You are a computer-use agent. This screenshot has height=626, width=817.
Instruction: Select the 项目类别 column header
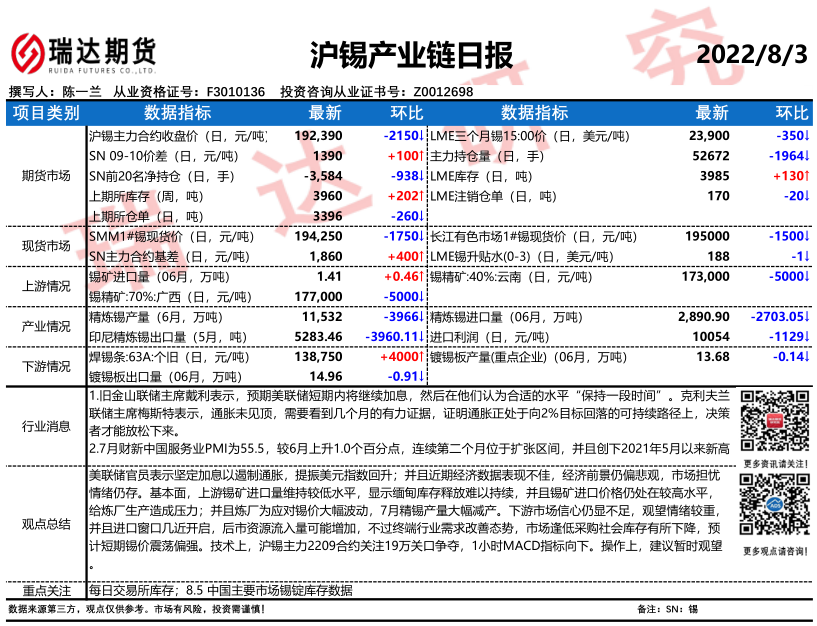pyautogui.click(x=46, y=113)
